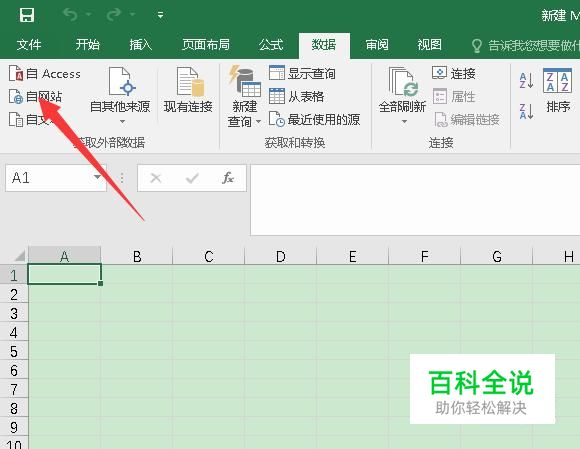Select row 9 header

[x=14, y=427]
